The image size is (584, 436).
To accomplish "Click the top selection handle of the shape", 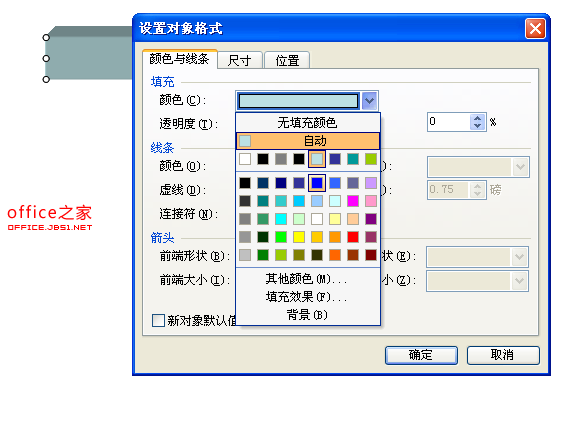I will (x=46, y=38).
